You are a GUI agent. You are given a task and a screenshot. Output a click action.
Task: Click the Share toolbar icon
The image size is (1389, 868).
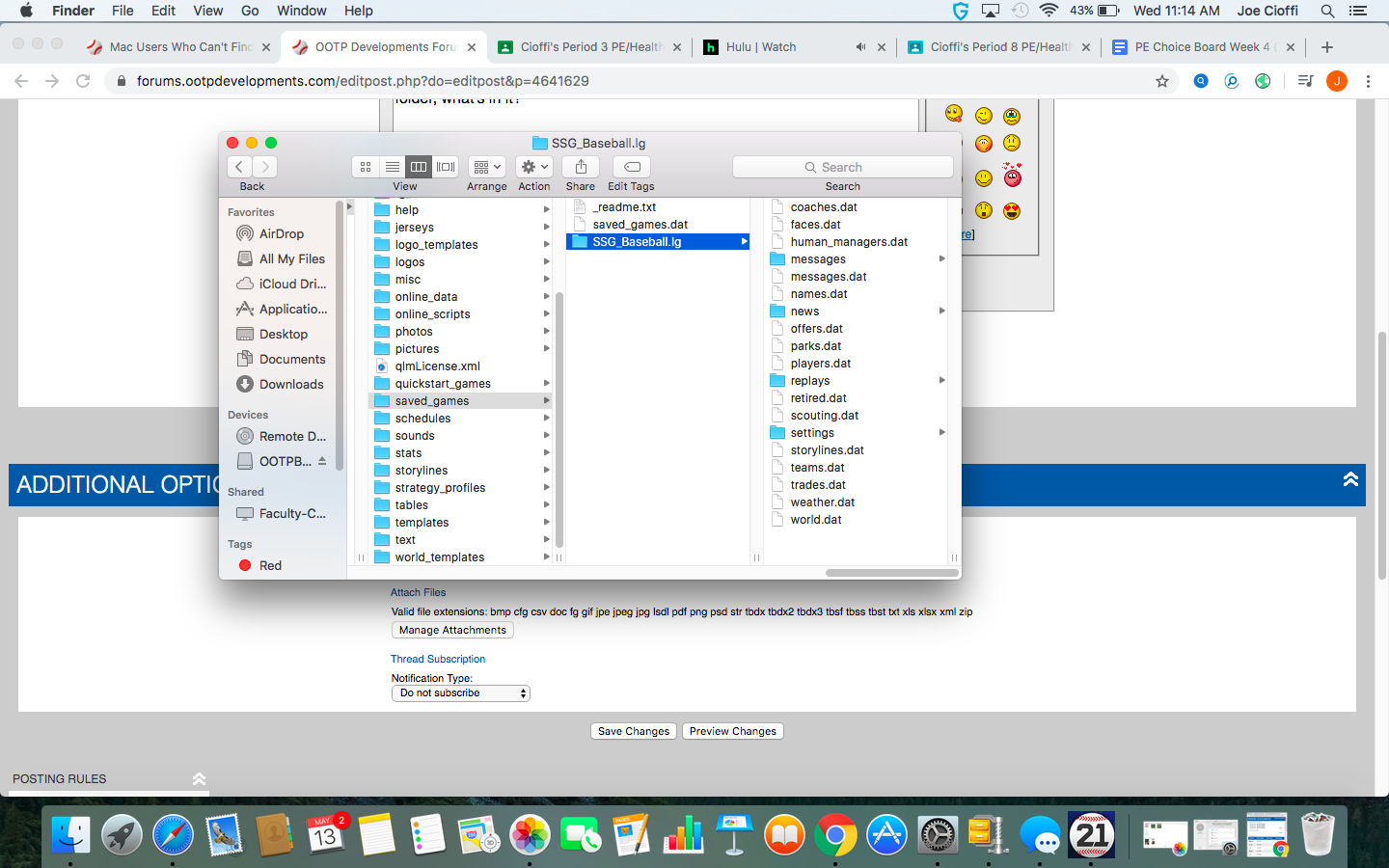click(x=581, y=167)
